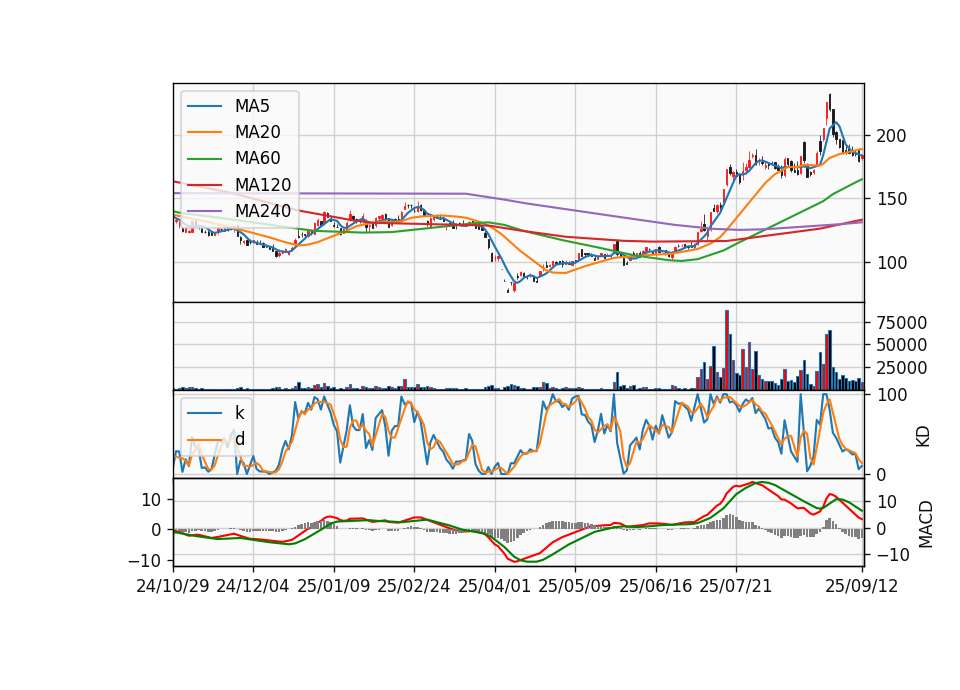Click the orange MA20 legend line sample
Screen dimensions: 960x690
pyautogui.click(x=204, y=132)
